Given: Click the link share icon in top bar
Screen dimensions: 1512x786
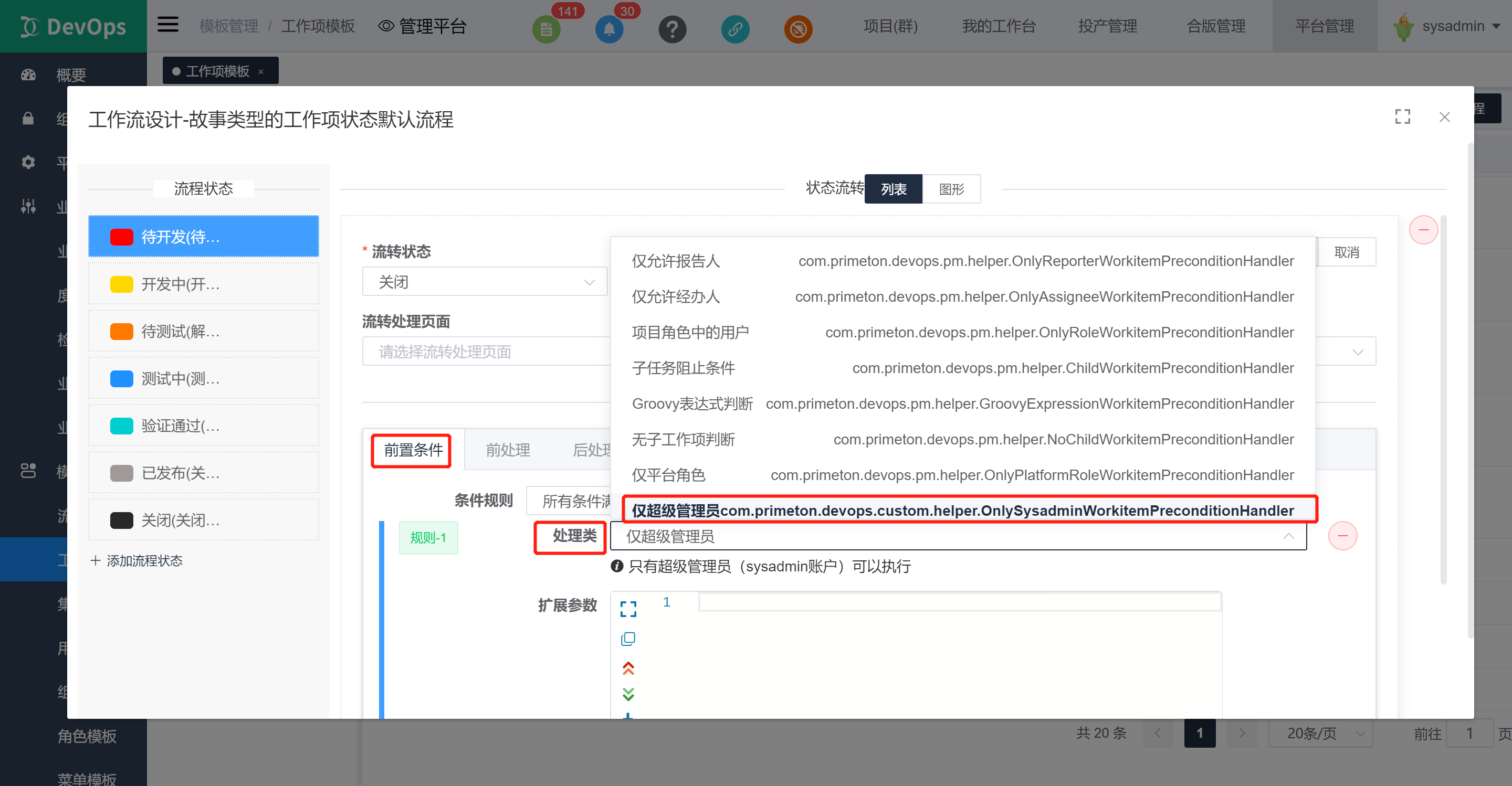Looking at the screenshot, I should click(x=735, y=28).
